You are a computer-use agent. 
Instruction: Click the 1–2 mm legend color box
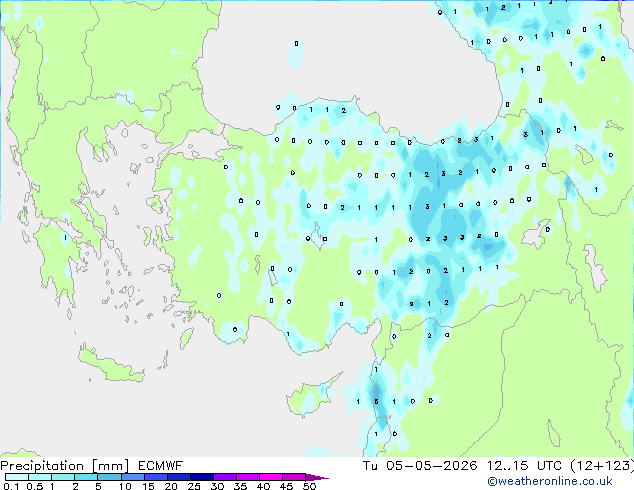coord(63,477)
